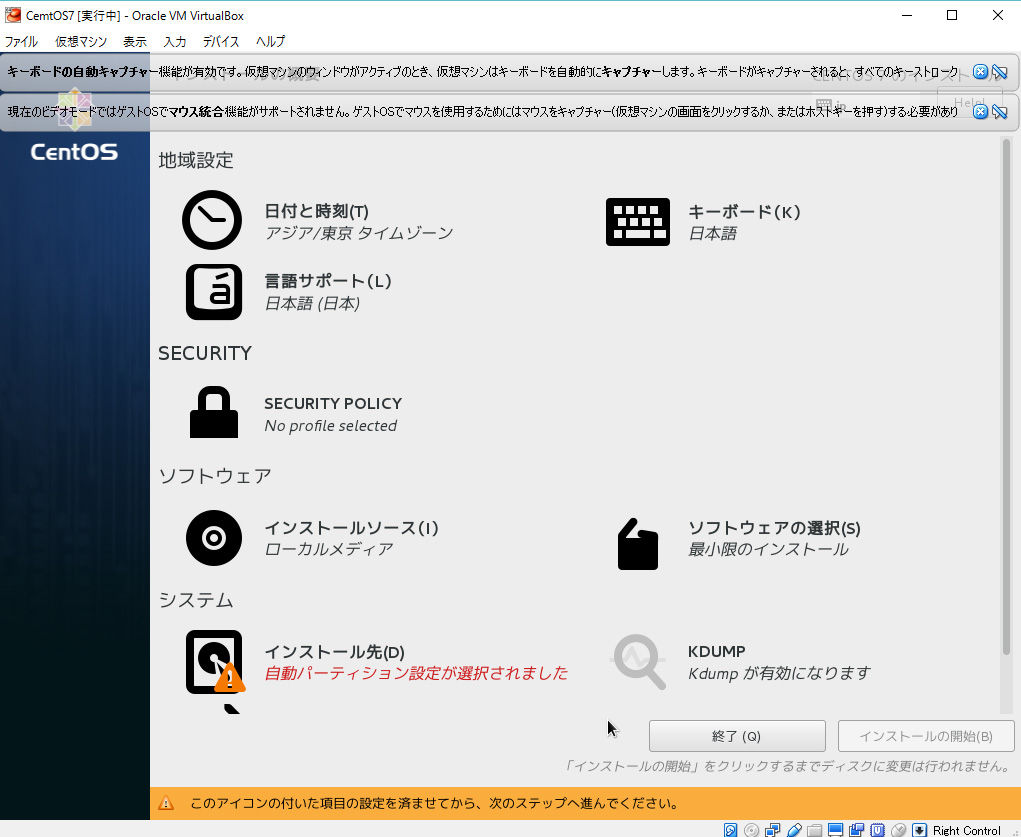Open the 仮想マシン menu
Screen dimensions: 1021x837
(81, 42)
